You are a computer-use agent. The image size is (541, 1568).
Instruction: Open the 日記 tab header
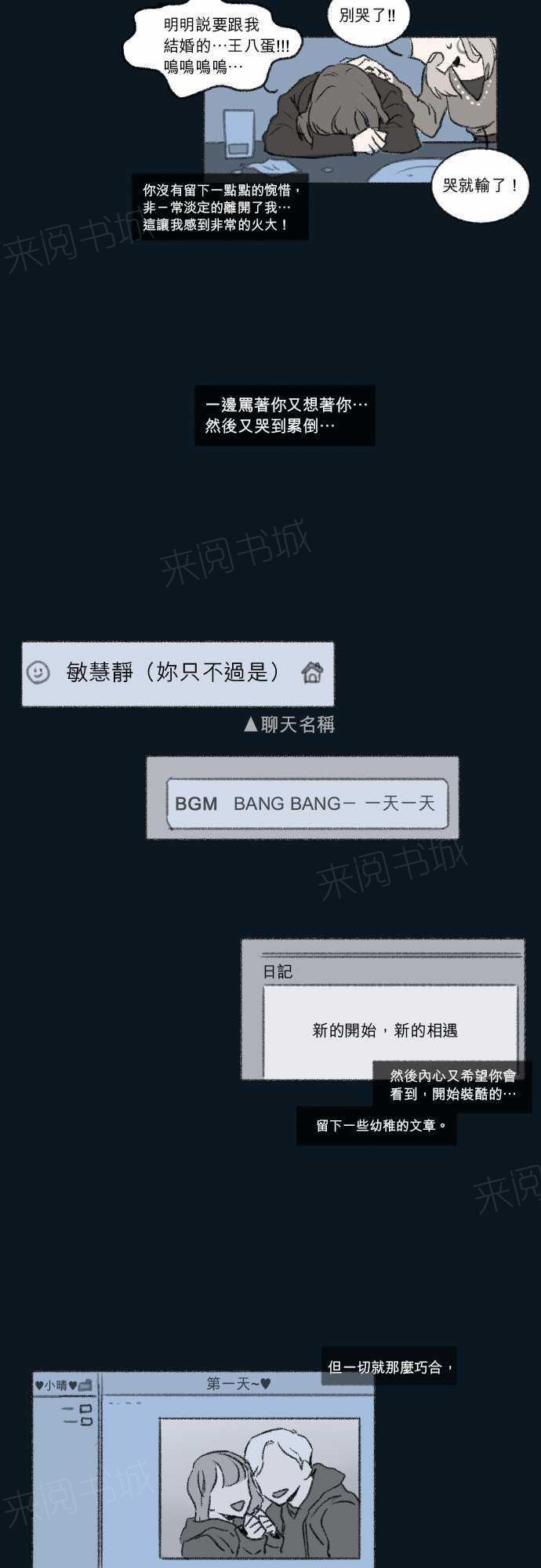(x=278, y=971)
